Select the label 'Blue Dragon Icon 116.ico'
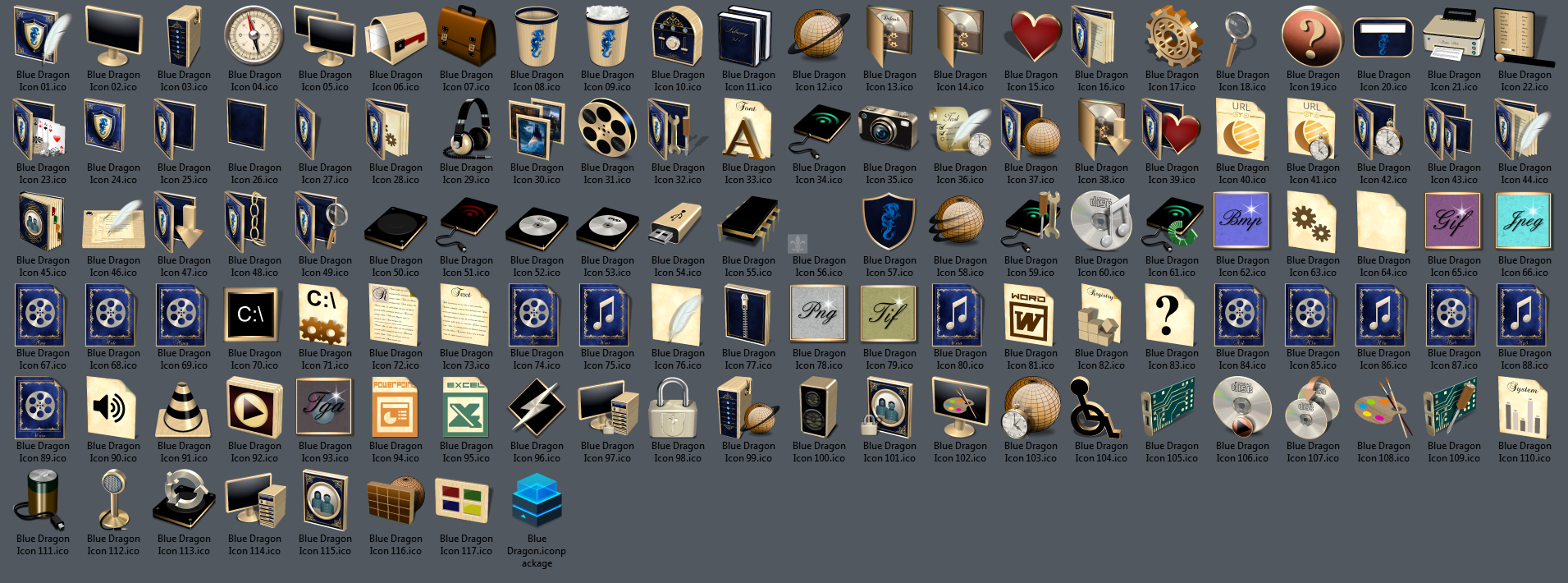 click(395, 544)
